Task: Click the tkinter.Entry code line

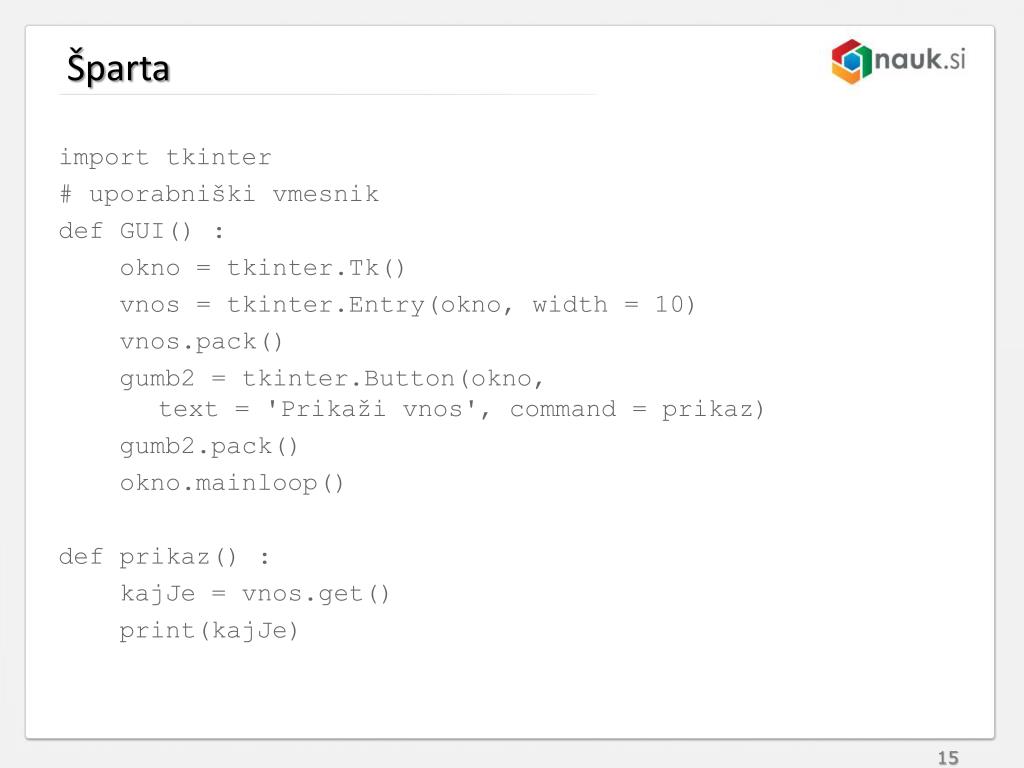Action: (408, 305)
